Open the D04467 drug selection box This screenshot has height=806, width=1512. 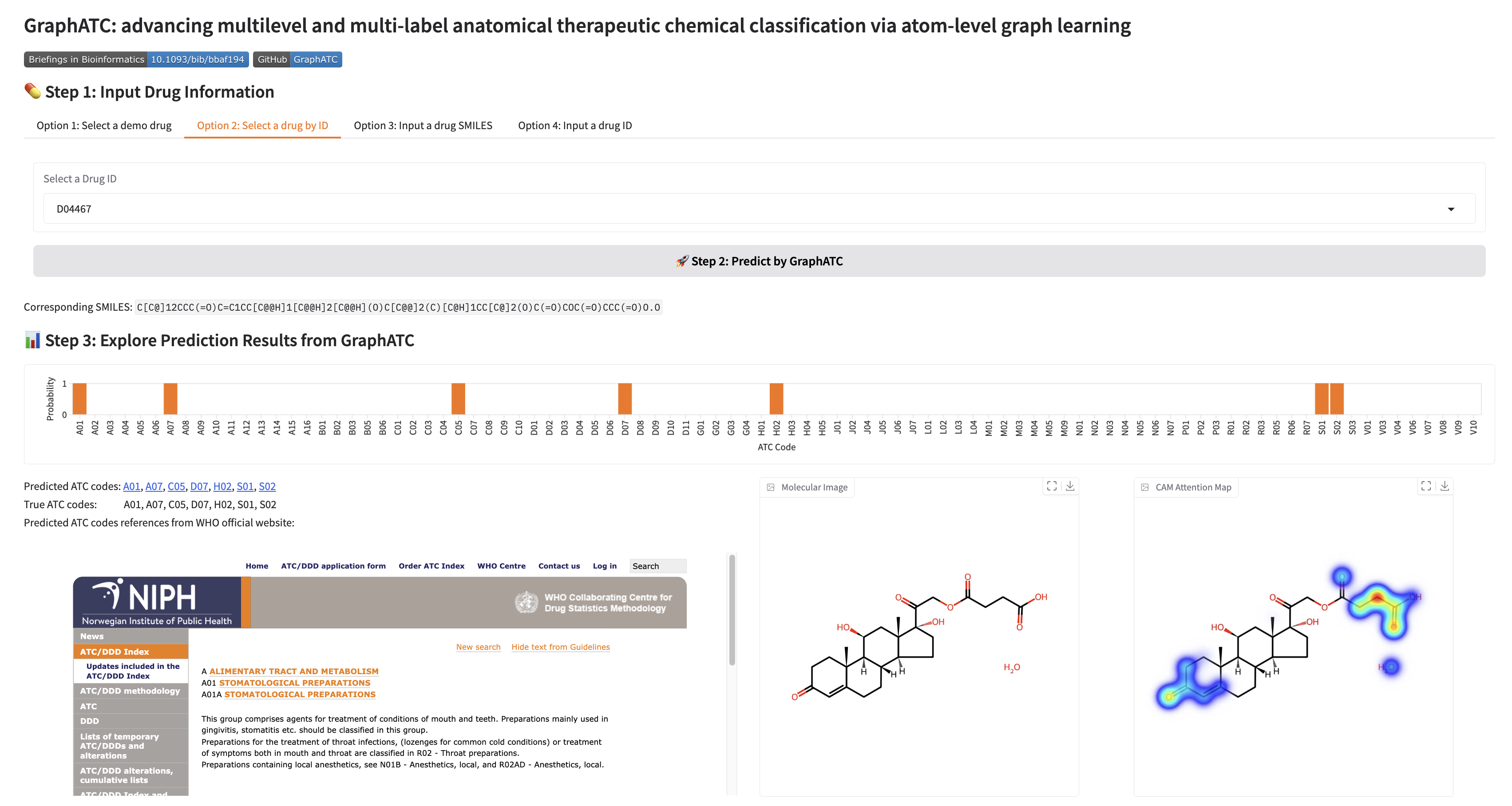[759, 209]
